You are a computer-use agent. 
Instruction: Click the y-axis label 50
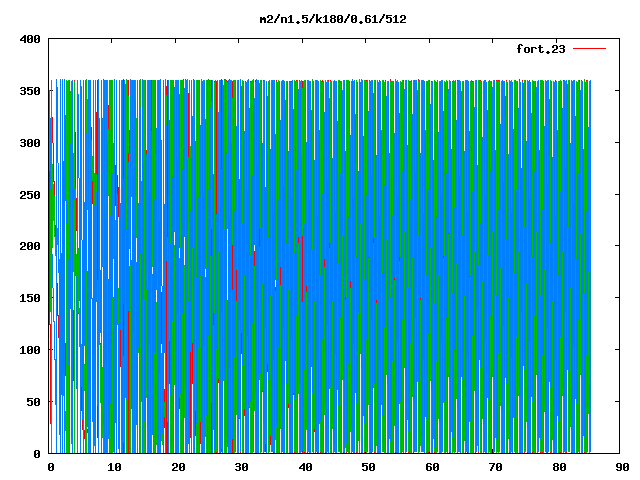point(33,402)
